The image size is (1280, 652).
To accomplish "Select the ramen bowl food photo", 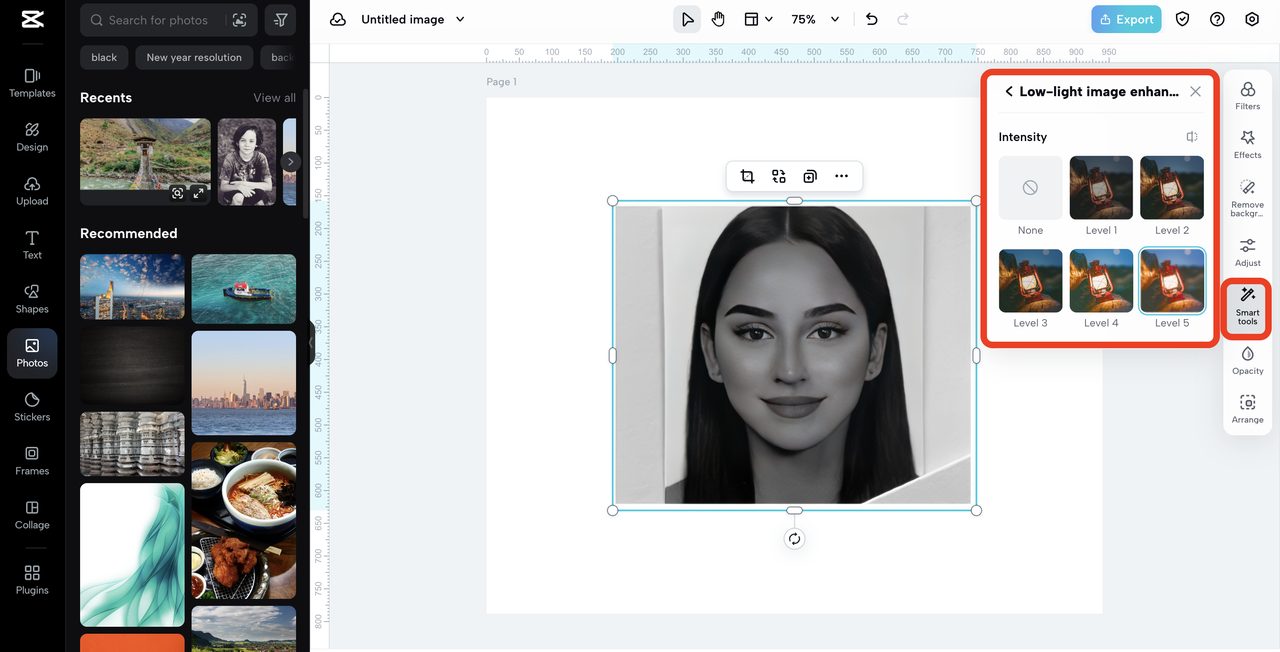I will 244,521.
